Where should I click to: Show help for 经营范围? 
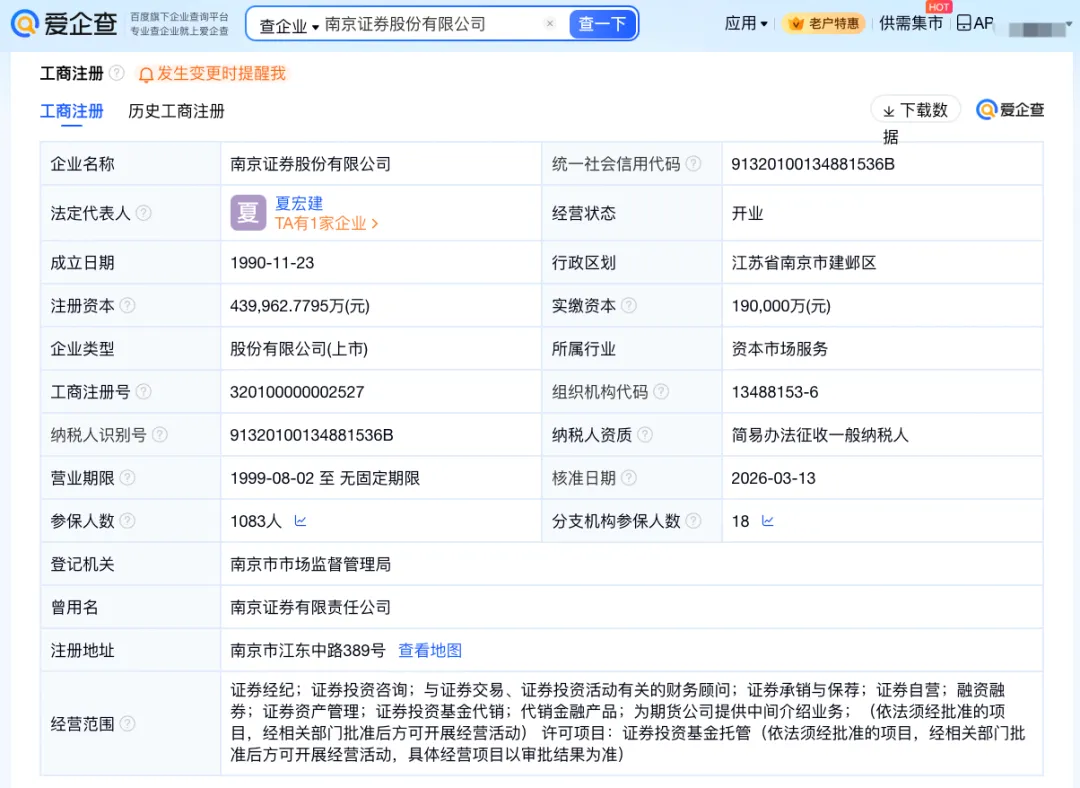pos(127,723)
